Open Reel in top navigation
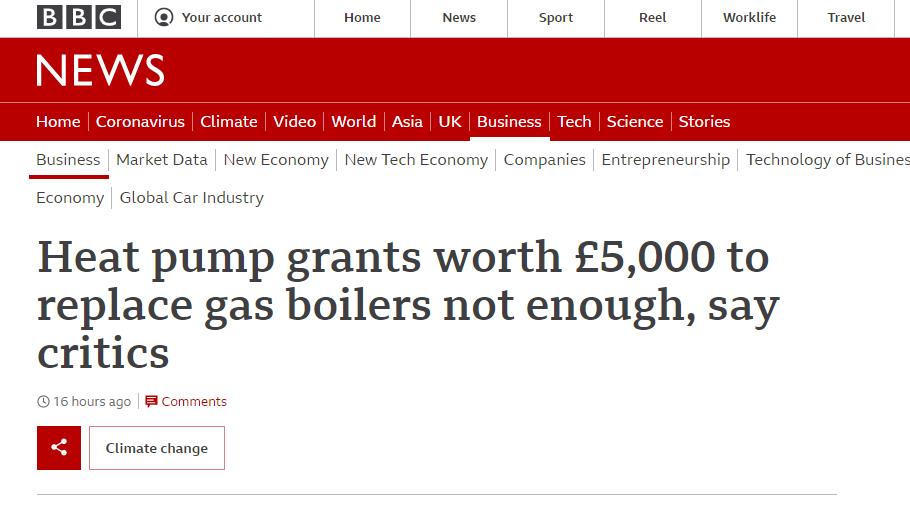Viewport: 910px width, 507px height. point(652,17)
